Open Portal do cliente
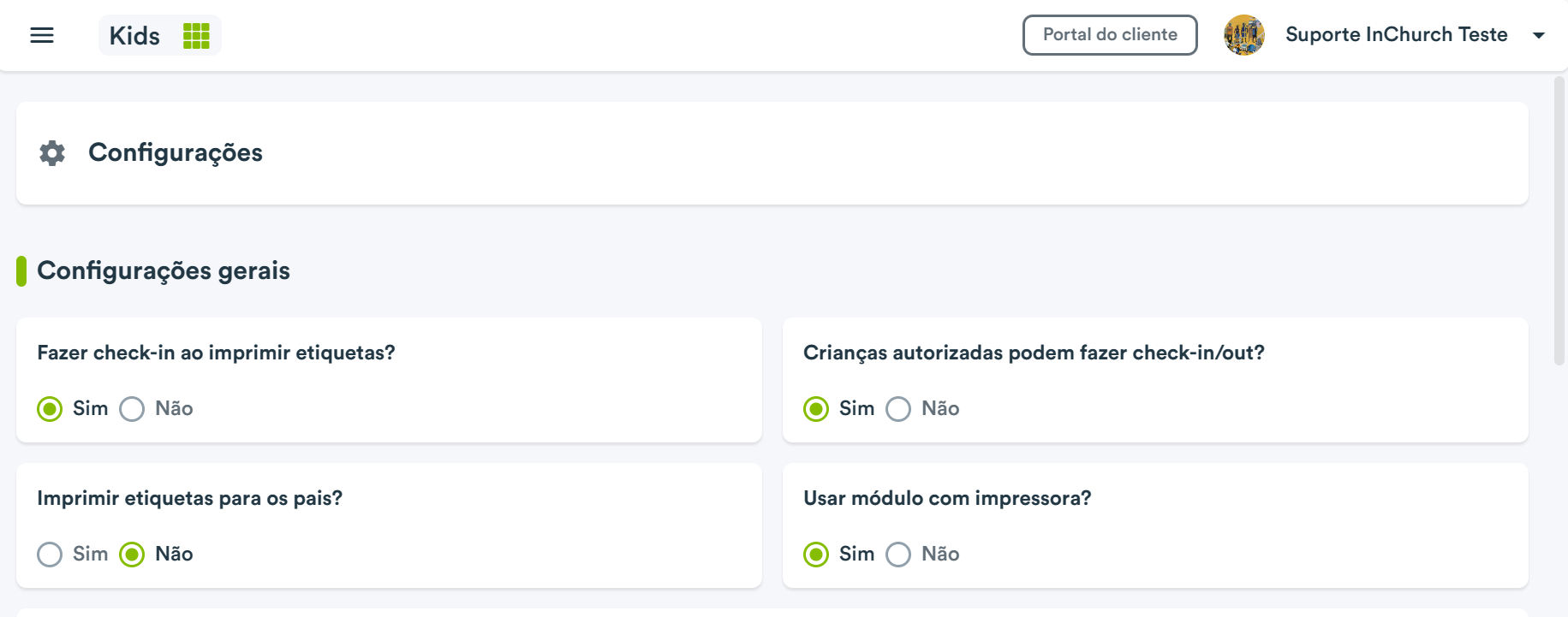 point(1110,35)
